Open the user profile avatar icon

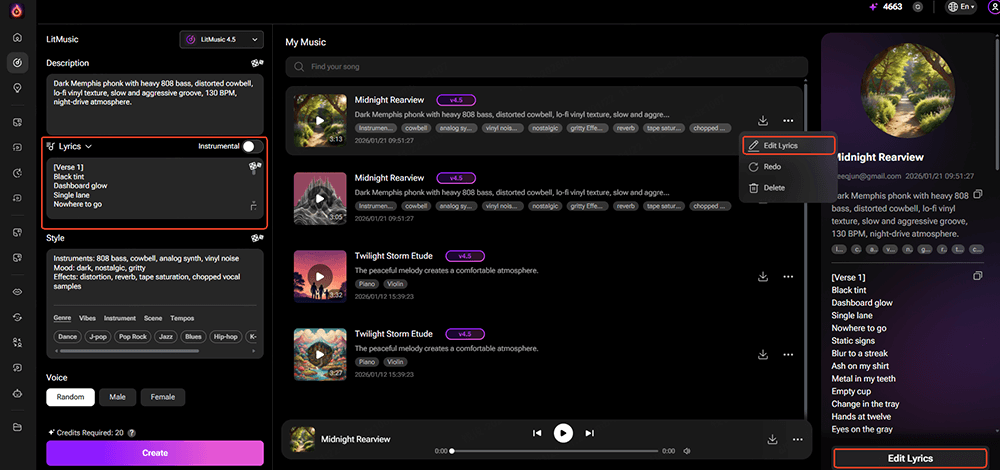pyautogui.click(x=993, y=6)
